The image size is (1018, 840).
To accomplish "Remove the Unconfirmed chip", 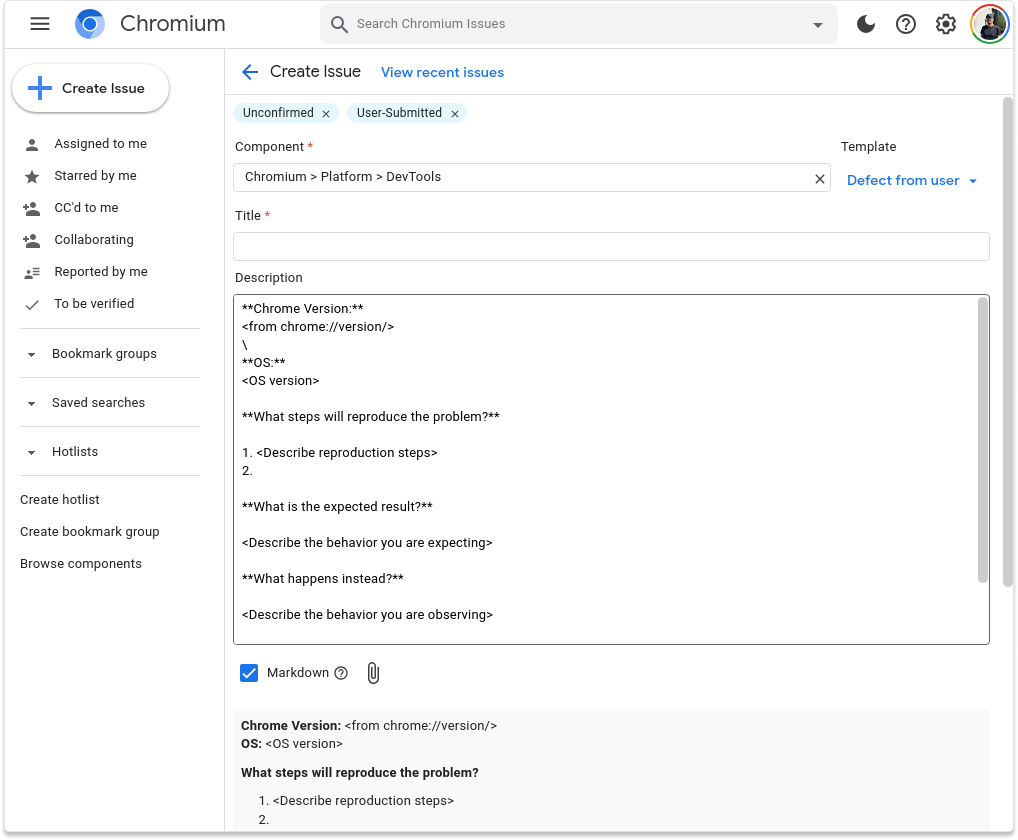I will click(327, 114).
